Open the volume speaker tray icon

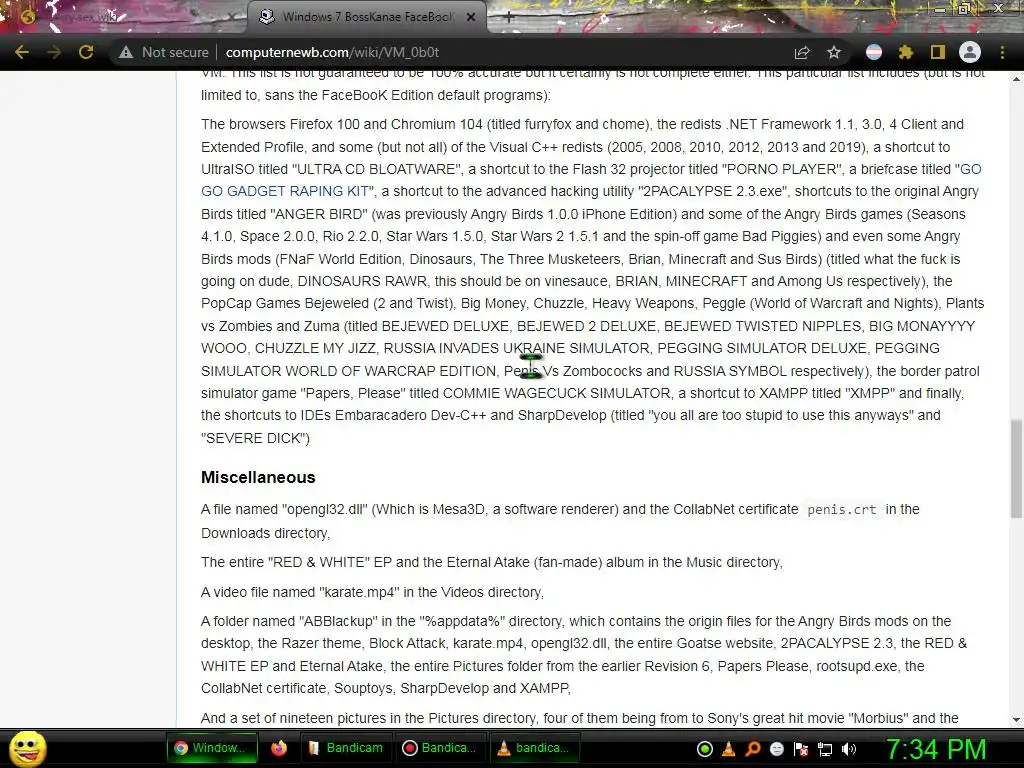pyautogui.click(x=849, y=749)
